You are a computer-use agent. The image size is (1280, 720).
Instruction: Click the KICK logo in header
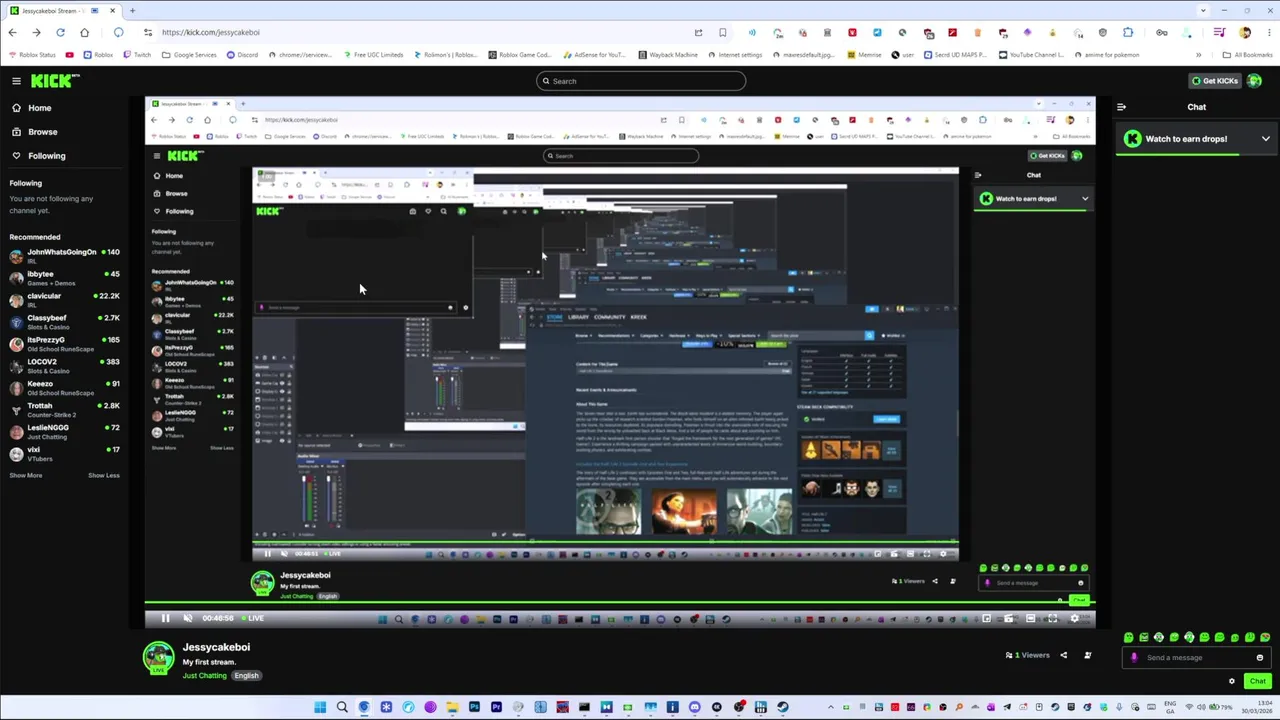click(x=54, y=81)
